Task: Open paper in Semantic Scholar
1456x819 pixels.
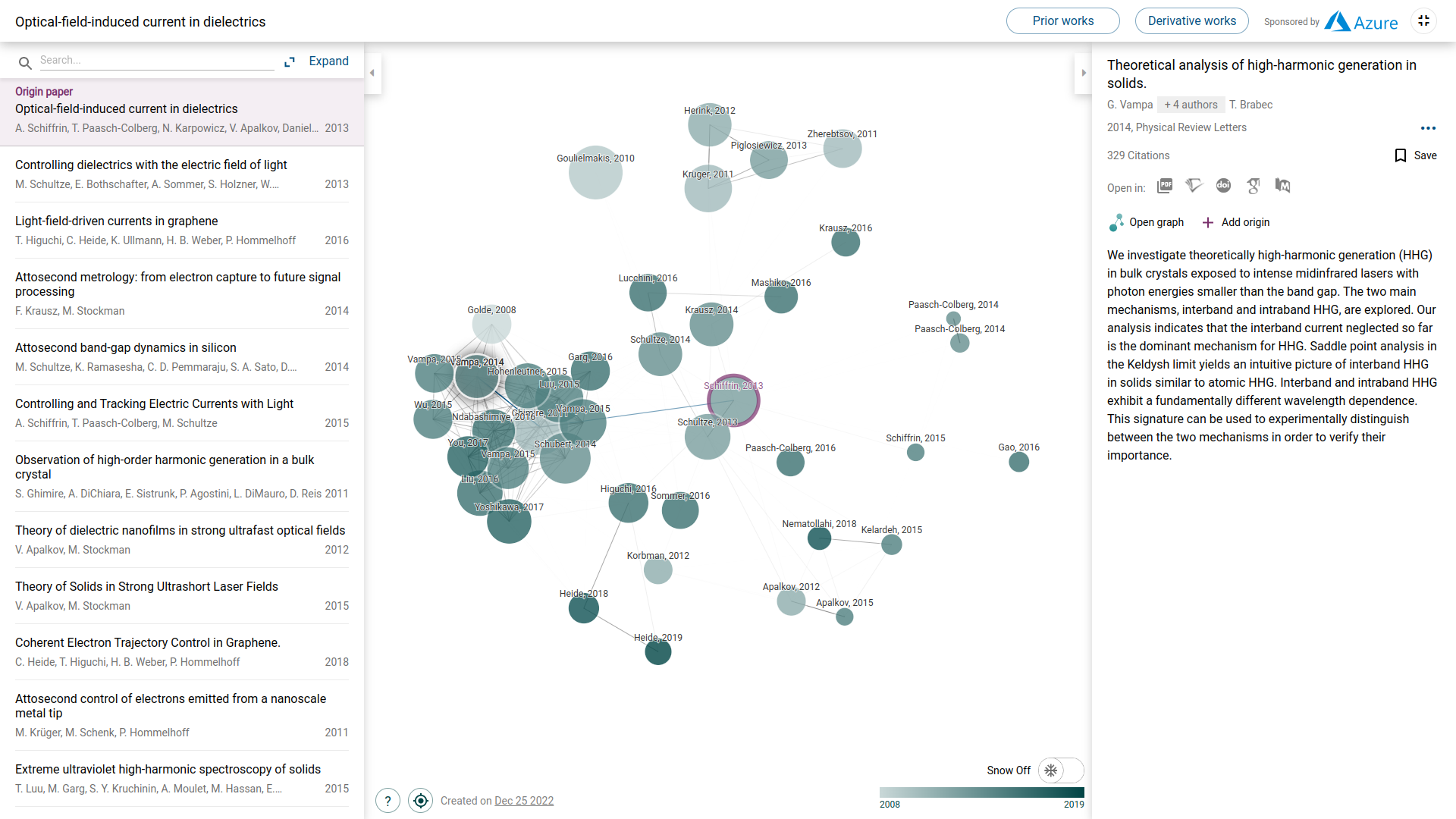Action: (x=1194, y=186)
